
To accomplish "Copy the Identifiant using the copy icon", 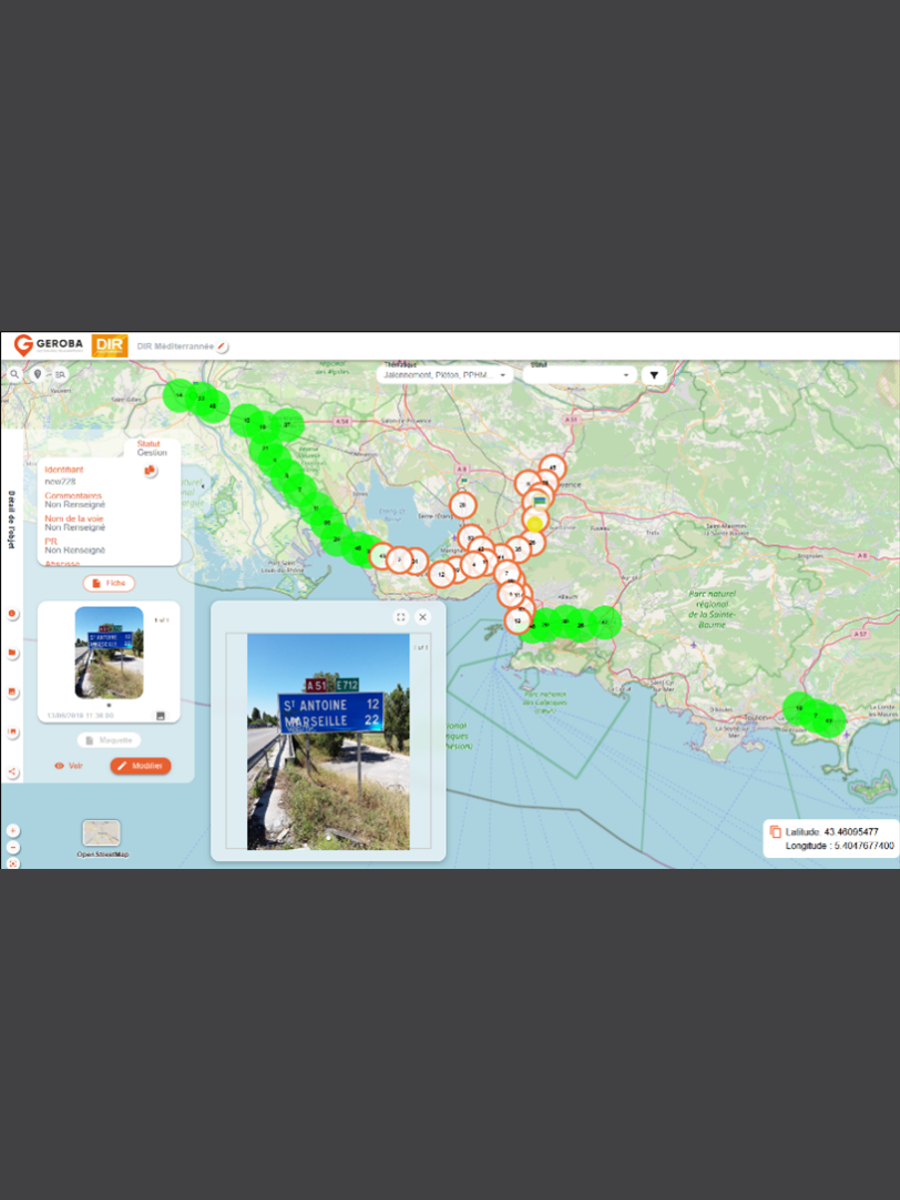I will 150,470.
